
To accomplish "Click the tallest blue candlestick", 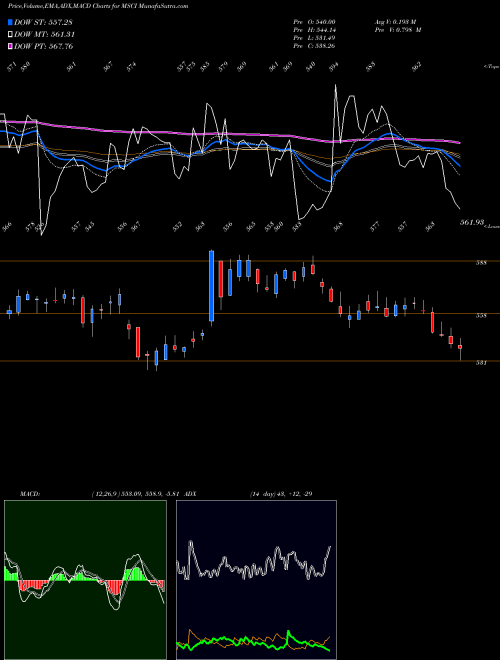I will [212, 286].
